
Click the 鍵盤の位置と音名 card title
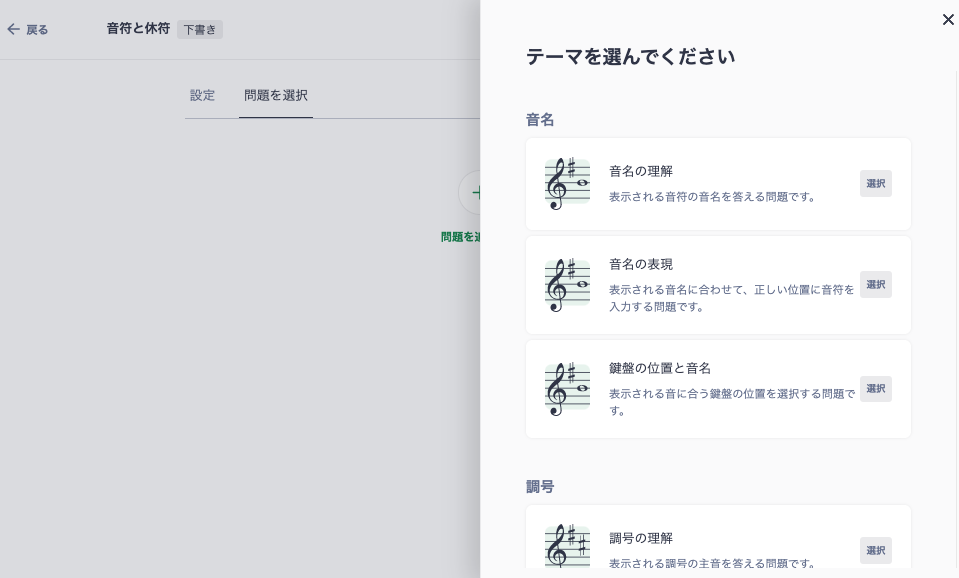click(660, 368)
